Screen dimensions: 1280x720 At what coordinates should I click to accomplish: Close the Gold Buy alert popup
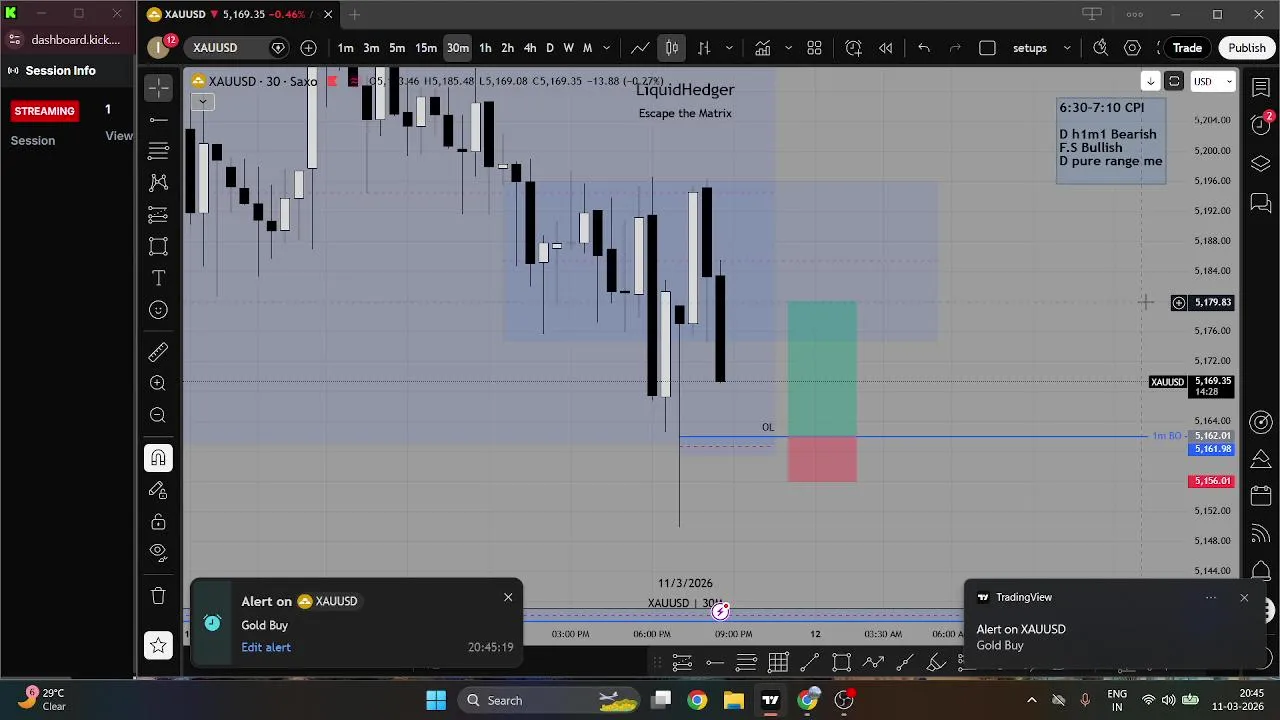coord(508,597)
